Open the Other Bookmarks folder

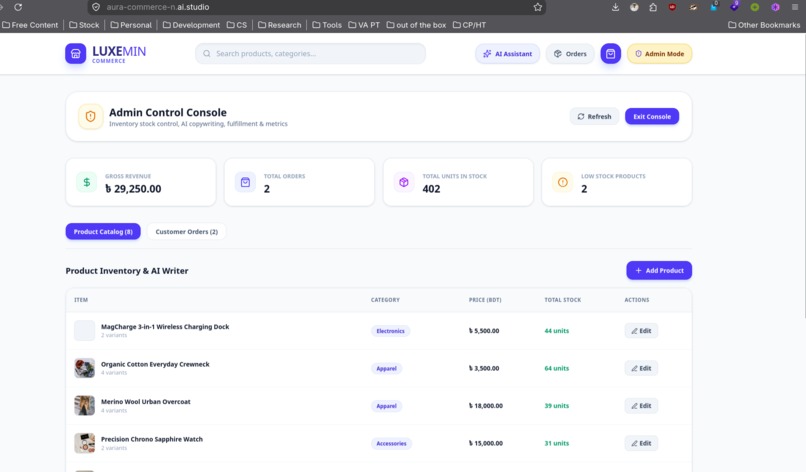(764, 25)
